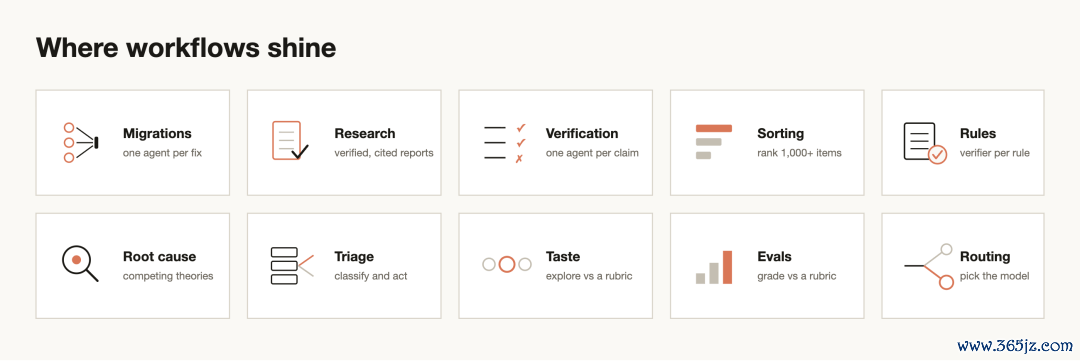
Task: Click the Research document checkmark icon
Action: tap(290, 141)
